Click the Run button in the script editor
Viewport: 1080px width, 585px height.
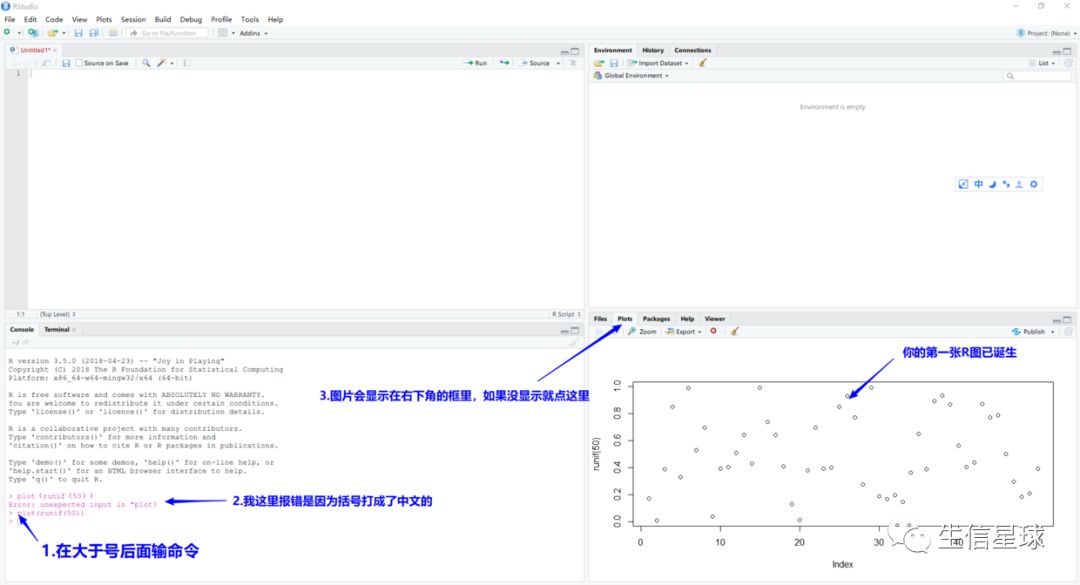[x=476, y=63]
